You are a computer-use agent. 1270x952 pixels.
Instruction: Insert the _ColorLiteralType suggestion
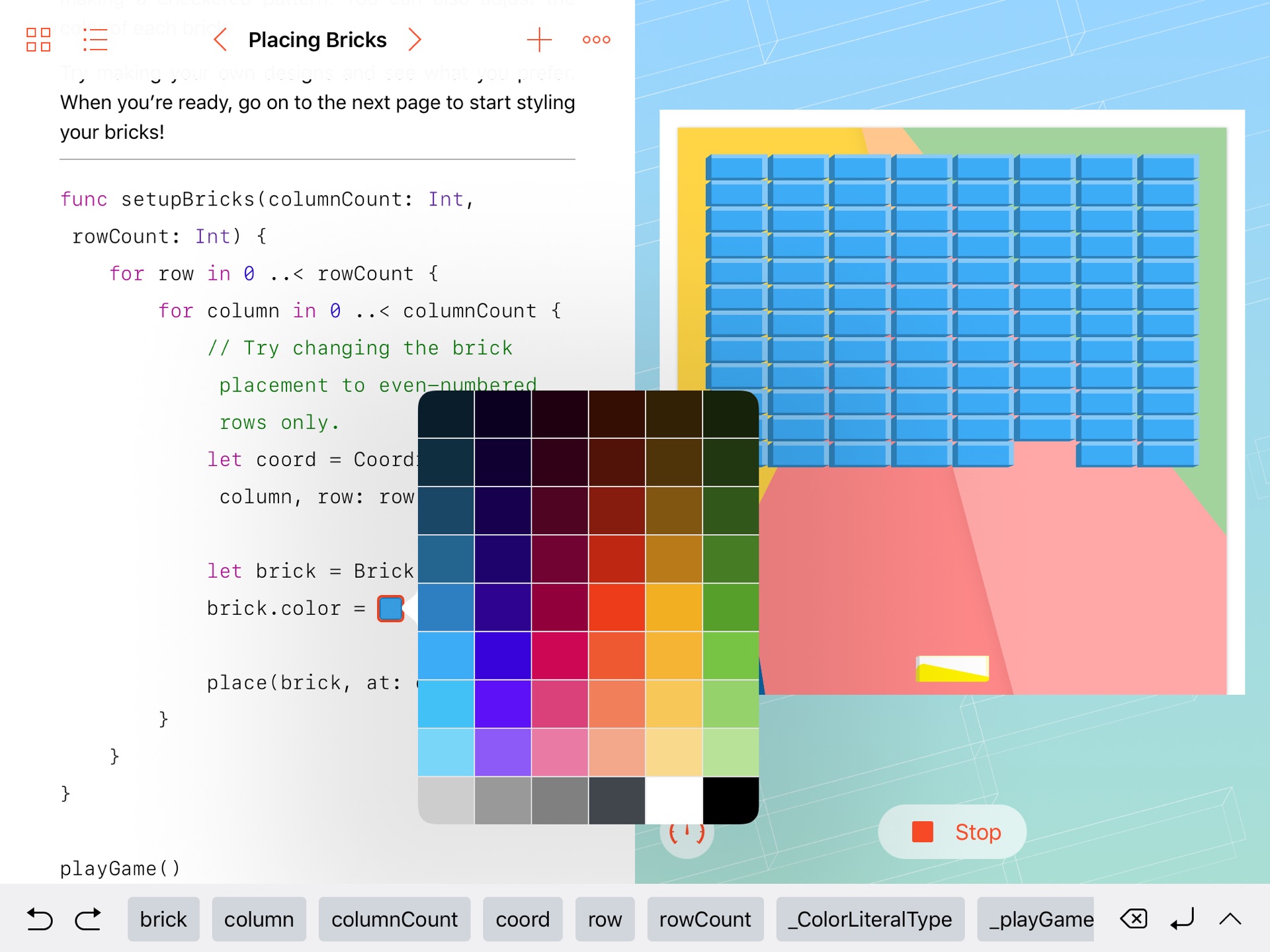click(870, 919)
